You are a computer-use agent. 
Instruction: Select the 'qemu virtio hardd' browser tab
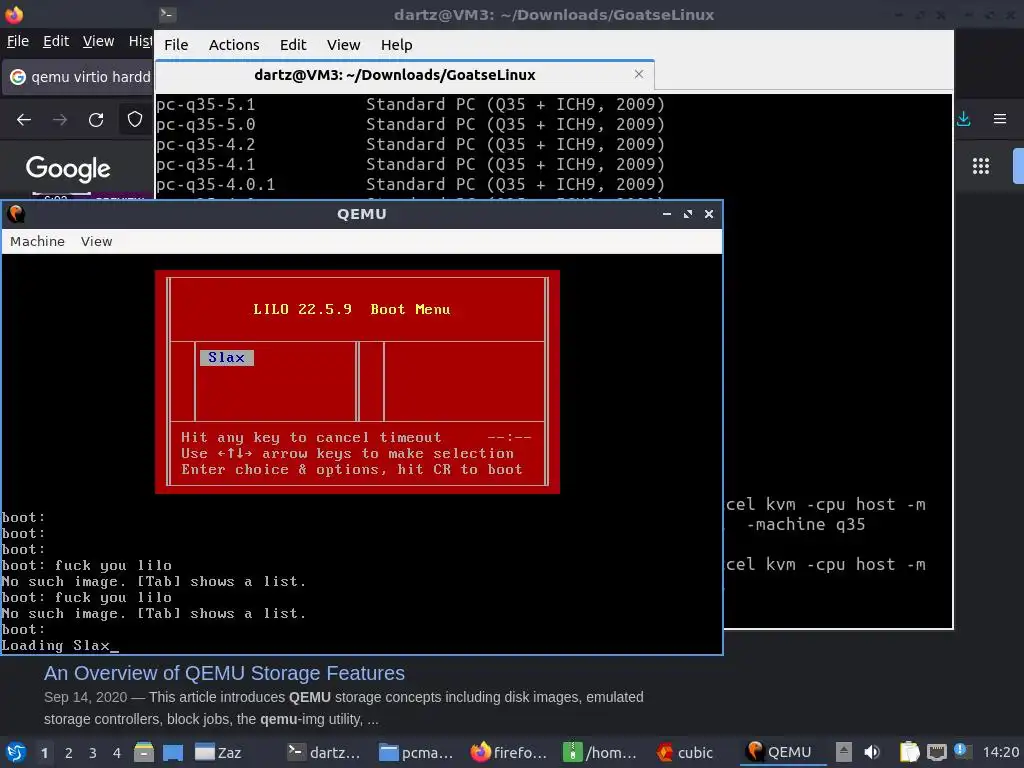coord(78,77)
